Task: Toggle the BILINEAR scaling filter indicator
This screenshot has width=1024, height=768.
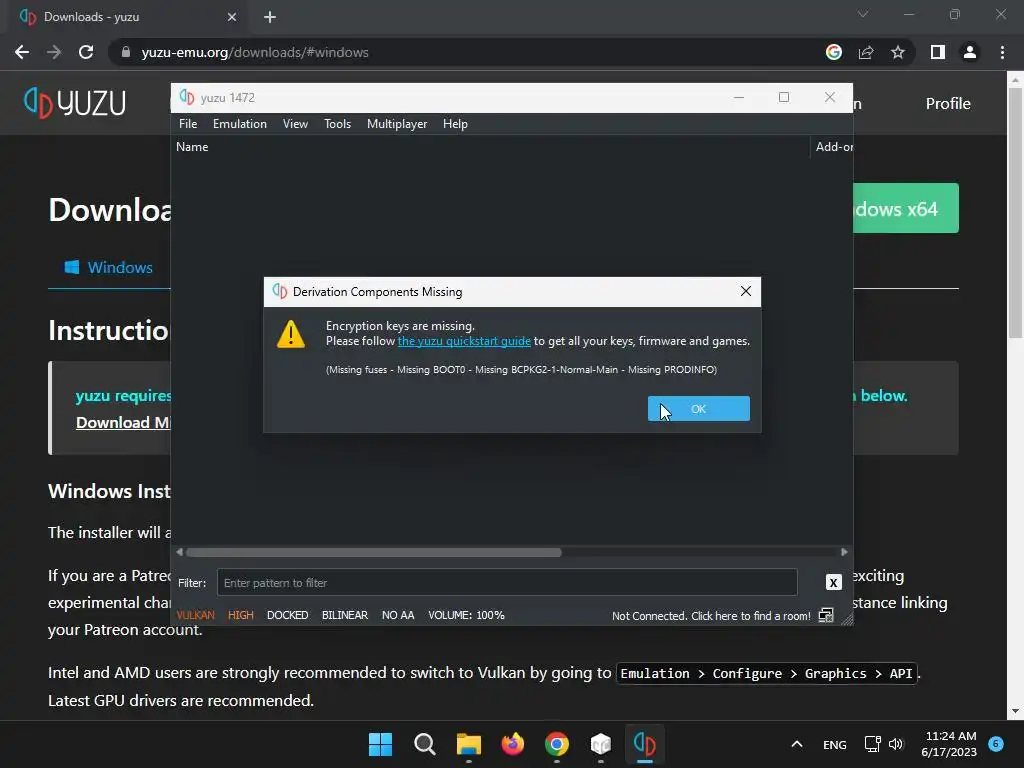Action: pos(345,615)
